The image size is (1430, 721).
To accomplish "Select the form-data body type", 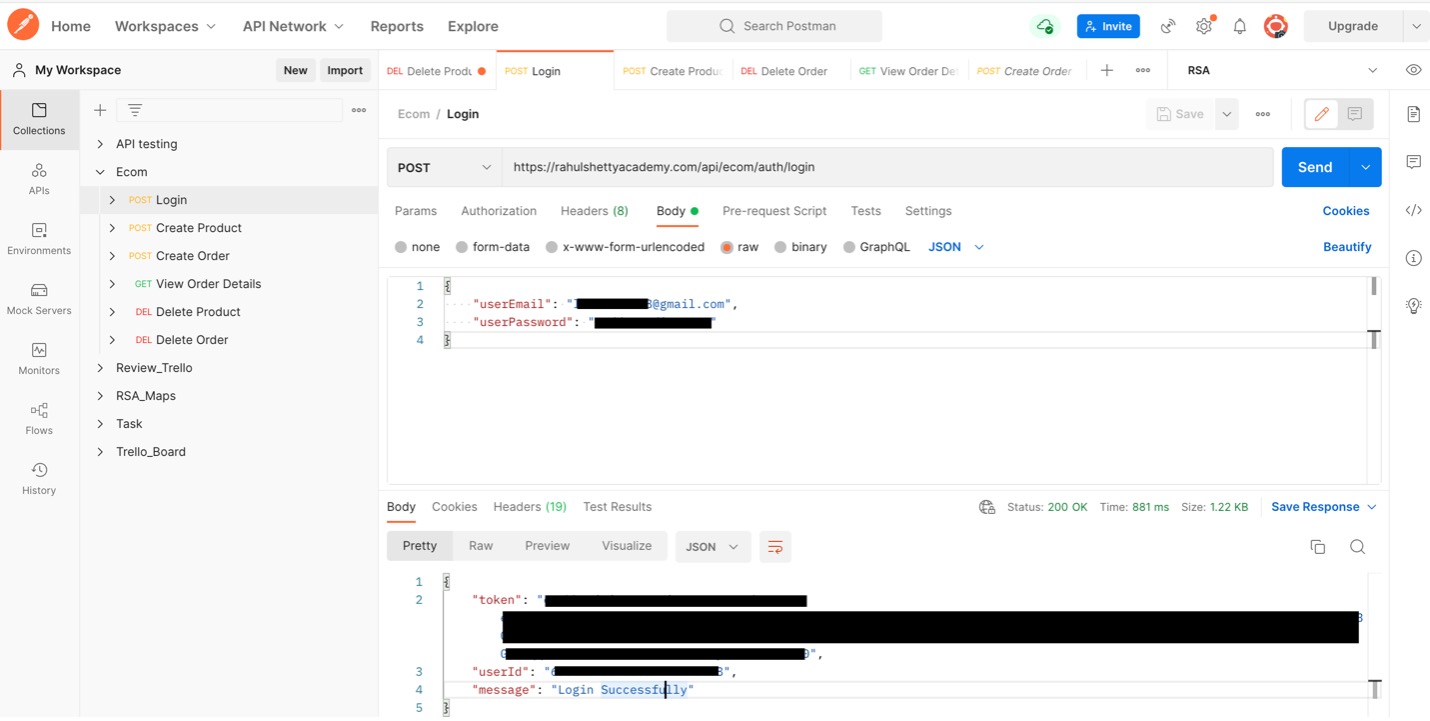I will pos(462,247).
